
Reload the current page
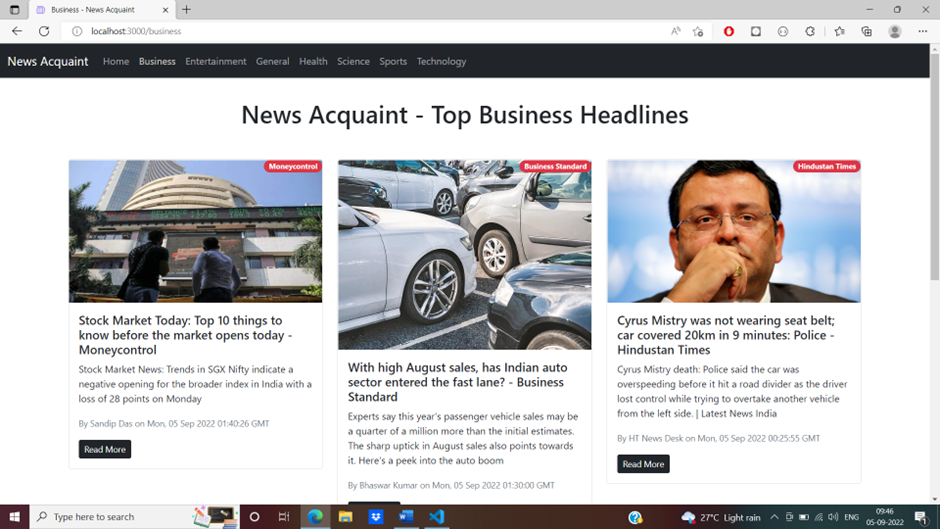click(44, 31)
